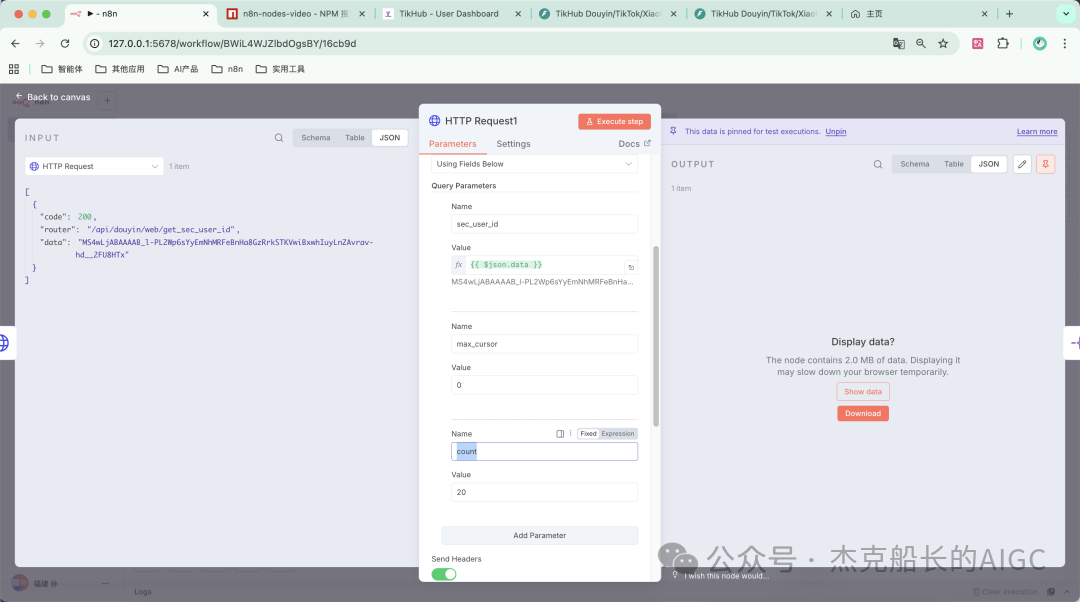Select Table view in OUTPUT panel
The image size is (1080, 602).
(x=954, y=164)
